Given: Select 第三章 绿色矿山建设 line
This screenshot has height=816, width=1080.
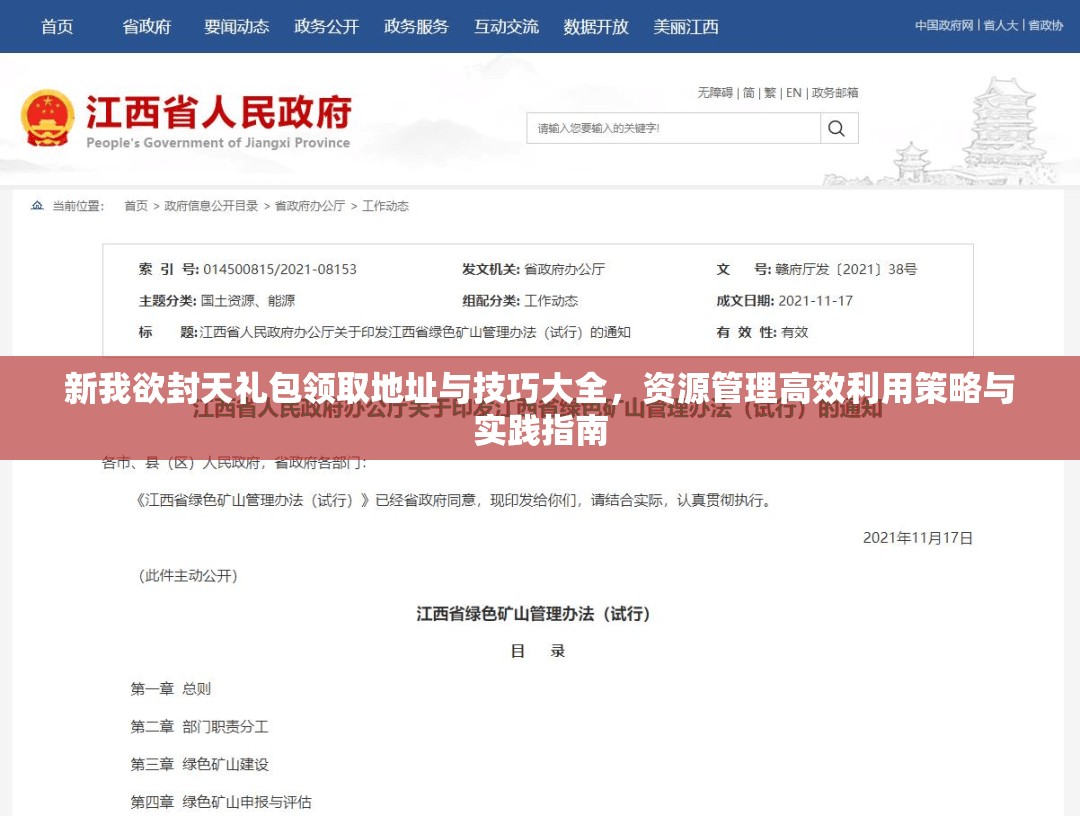Looking at the screenshot, I should tap(200, 764).
